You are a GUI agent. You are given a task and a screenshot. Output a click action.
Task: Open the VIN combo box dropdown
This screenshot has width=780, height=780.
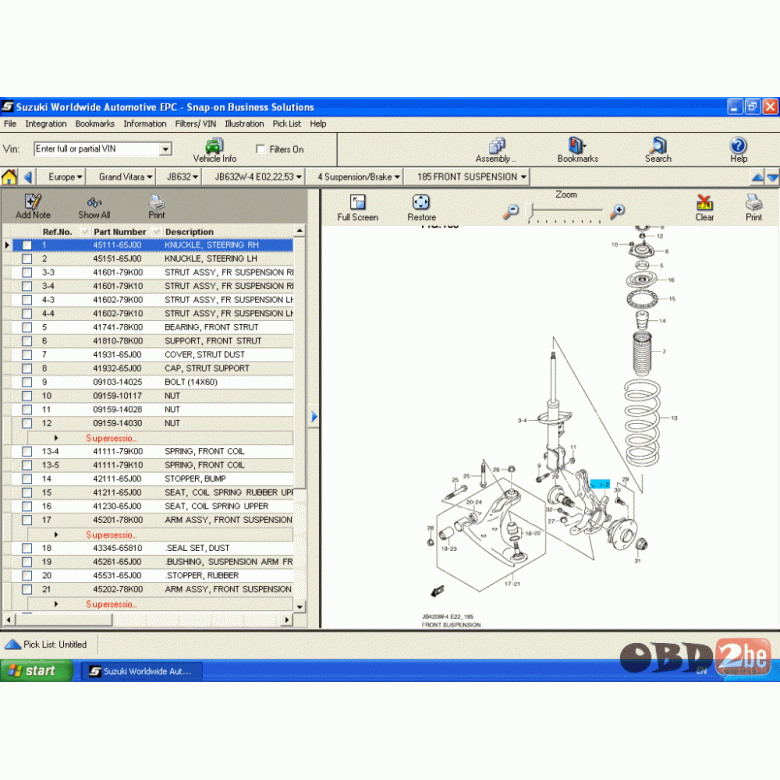(x=166, y=149)
